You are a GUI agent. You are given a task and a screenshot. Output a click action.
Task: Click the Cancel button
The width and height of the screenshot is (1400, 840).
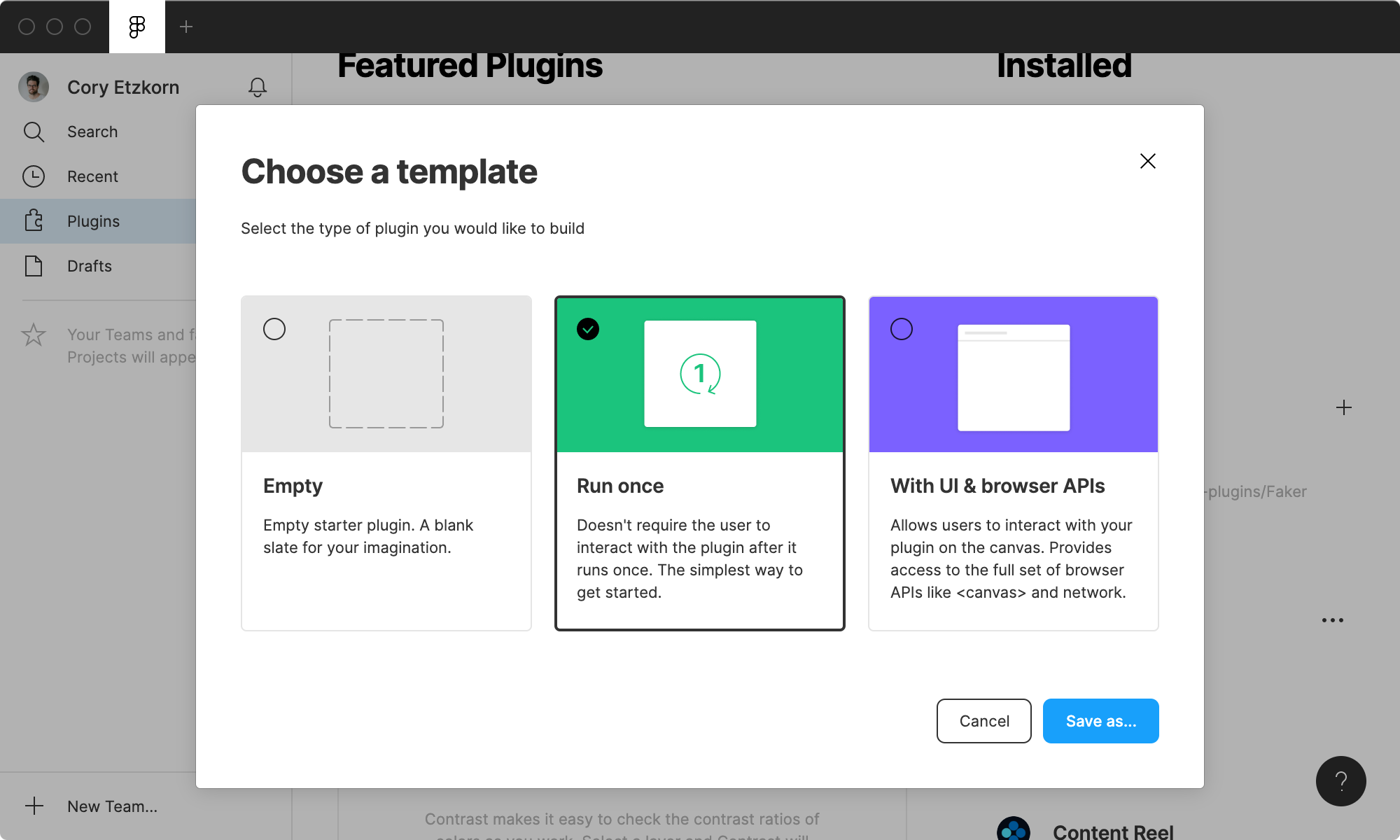pos(984,721)
